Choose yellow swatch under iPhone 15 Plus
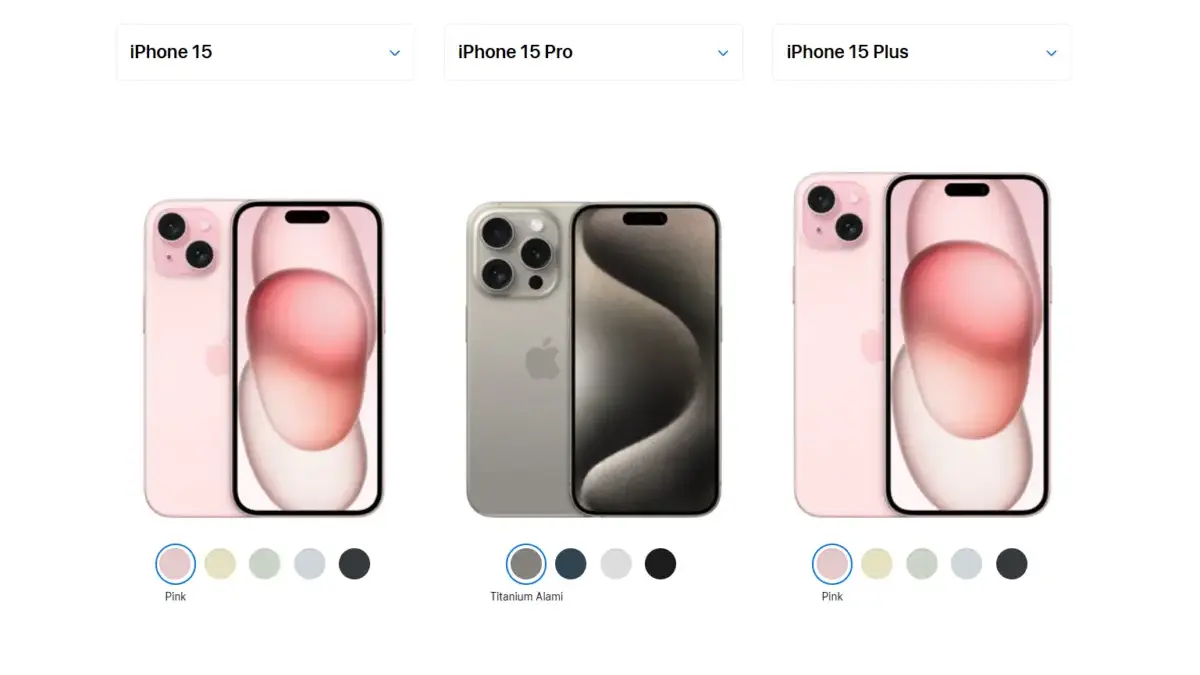This screenshot has width=1200, height=675. (x=877, y=564)
